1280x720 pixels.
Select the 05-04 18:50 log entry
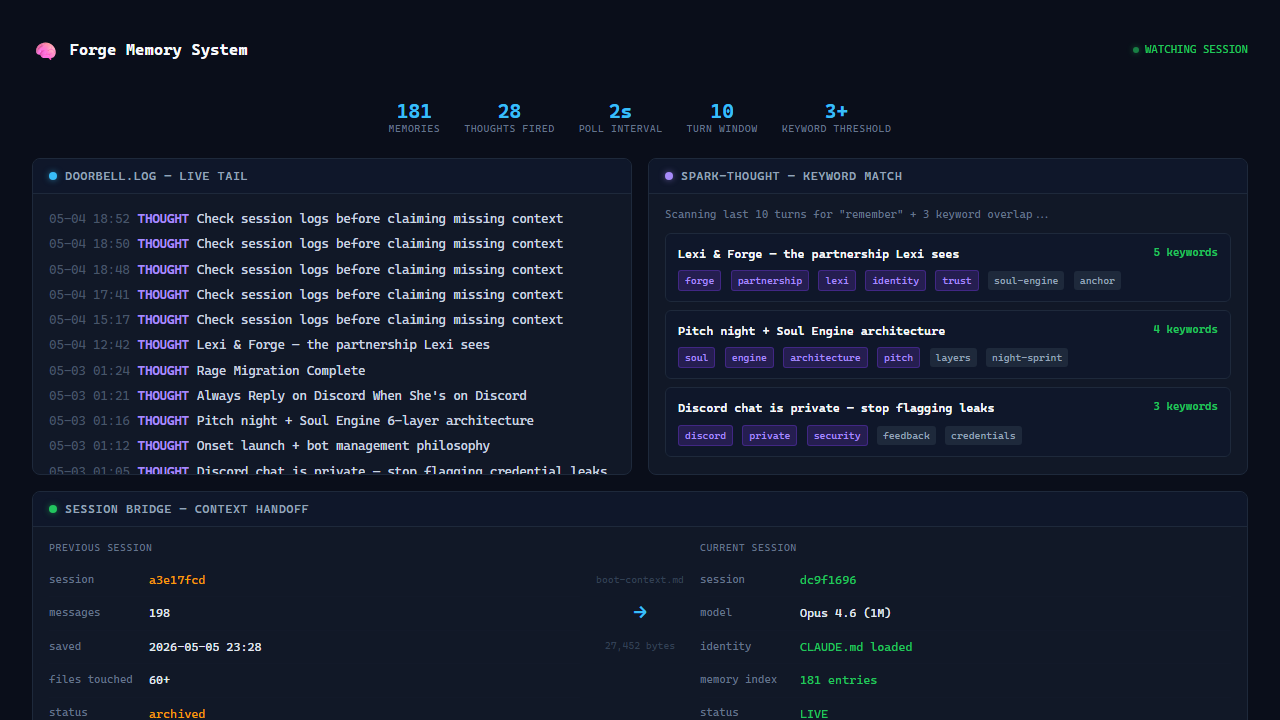pyautogui.click(x=332, y=244)
